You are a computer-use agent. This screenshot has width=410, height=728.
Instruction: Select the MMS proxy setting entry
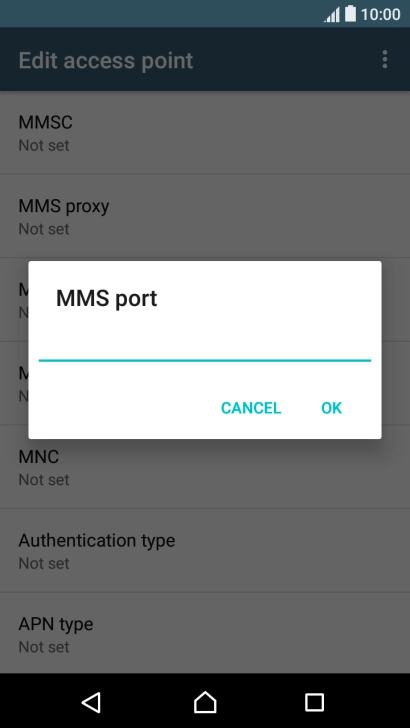(x=205, y=216)
